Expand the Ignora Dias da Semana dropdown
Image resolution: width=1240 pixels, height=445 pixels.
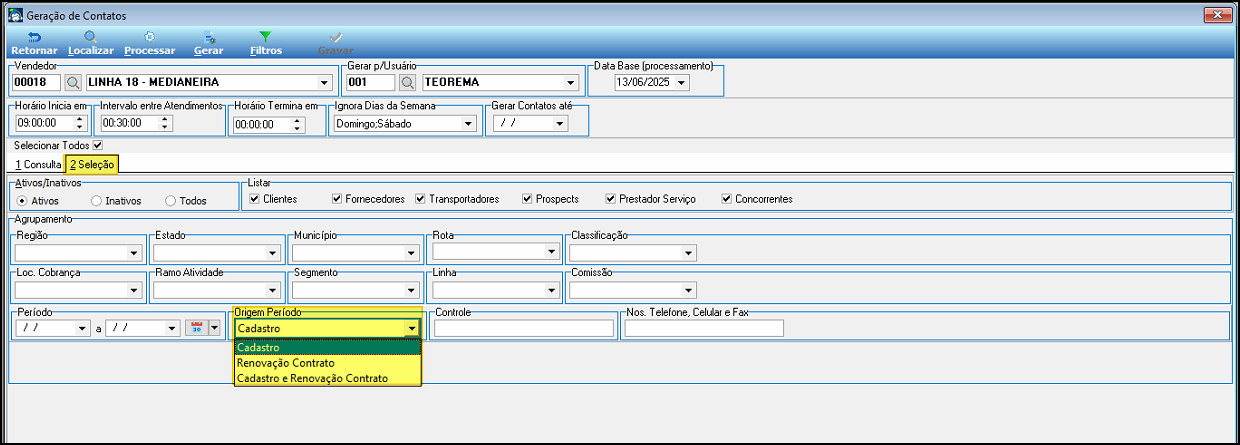pyautogui.click(x=467, y=124)
